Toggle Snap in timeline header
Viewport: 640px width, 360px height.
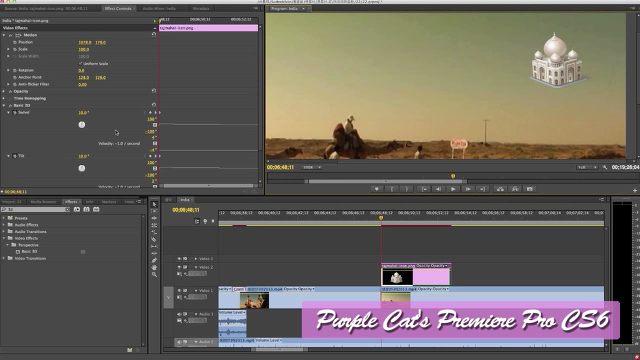tap(197, 221)
